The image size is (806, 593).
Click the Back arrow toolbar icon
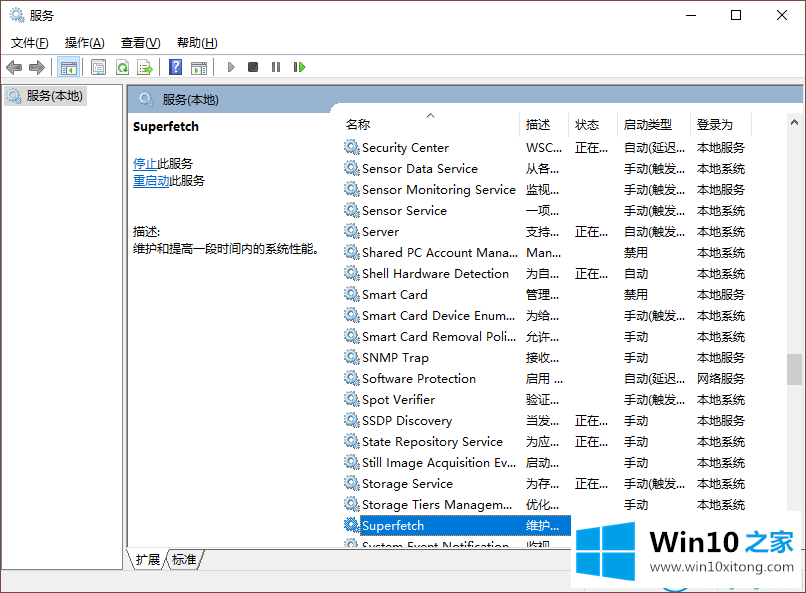[x=14, y=67]
